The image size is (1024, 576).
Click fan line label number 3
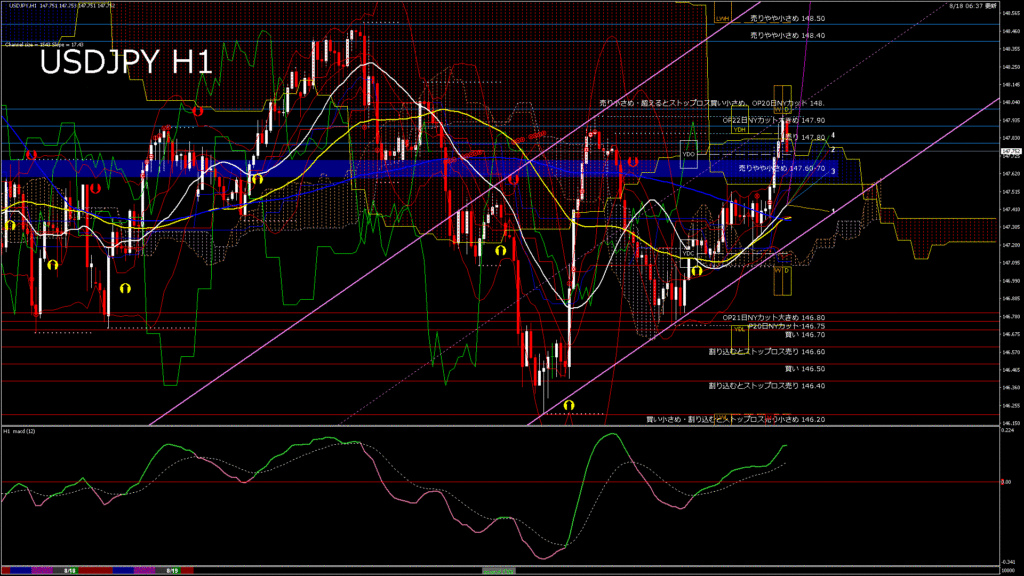click(x=833, y=172)
